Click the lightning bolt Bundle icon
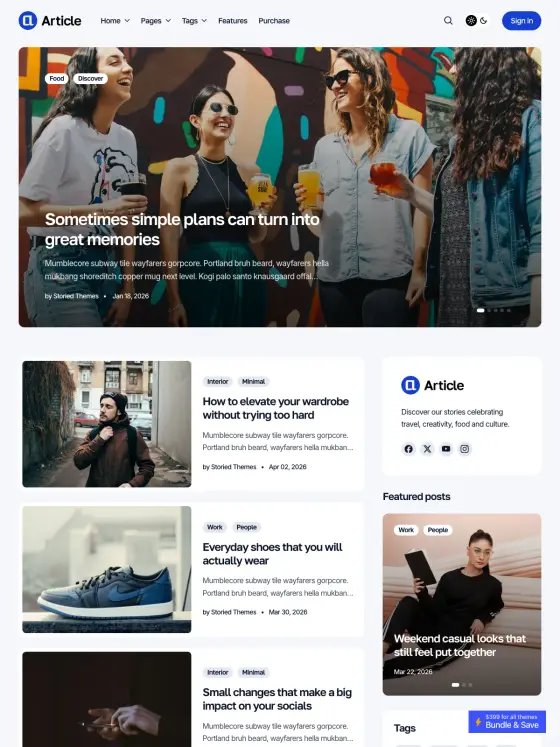 point(478,722)
